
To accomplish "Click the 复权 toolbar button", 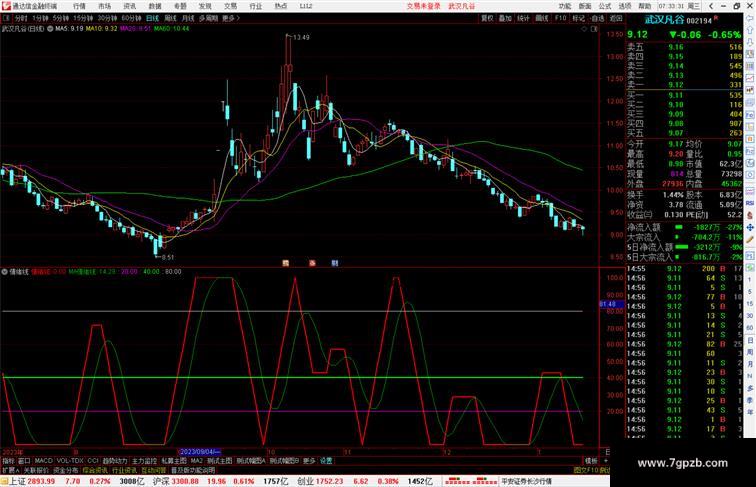I will pos(487,18).
